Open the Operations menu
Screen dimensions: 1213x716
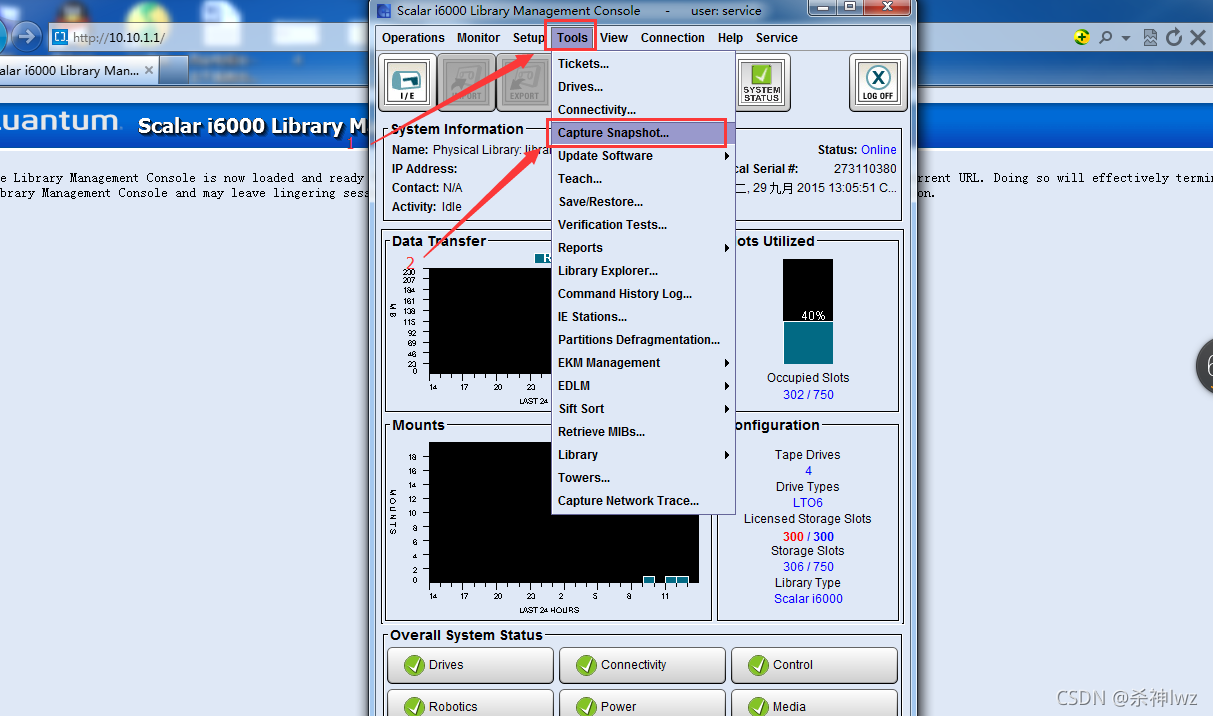tap(413, 38)
